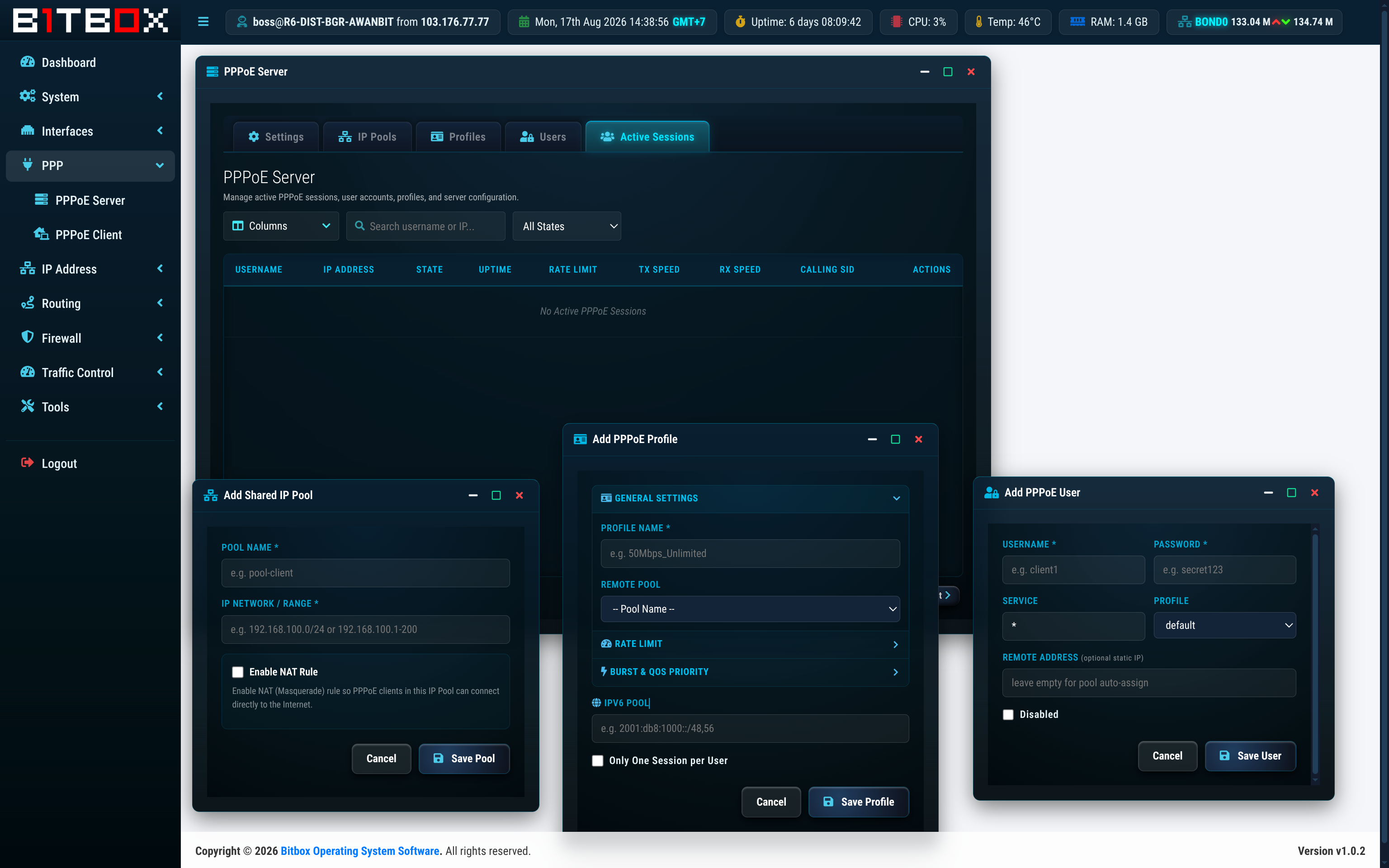The width and height of the screenshot is (1389, 868).
Task: Click the Rate Limit gauge icon
Action: [606, 643]
